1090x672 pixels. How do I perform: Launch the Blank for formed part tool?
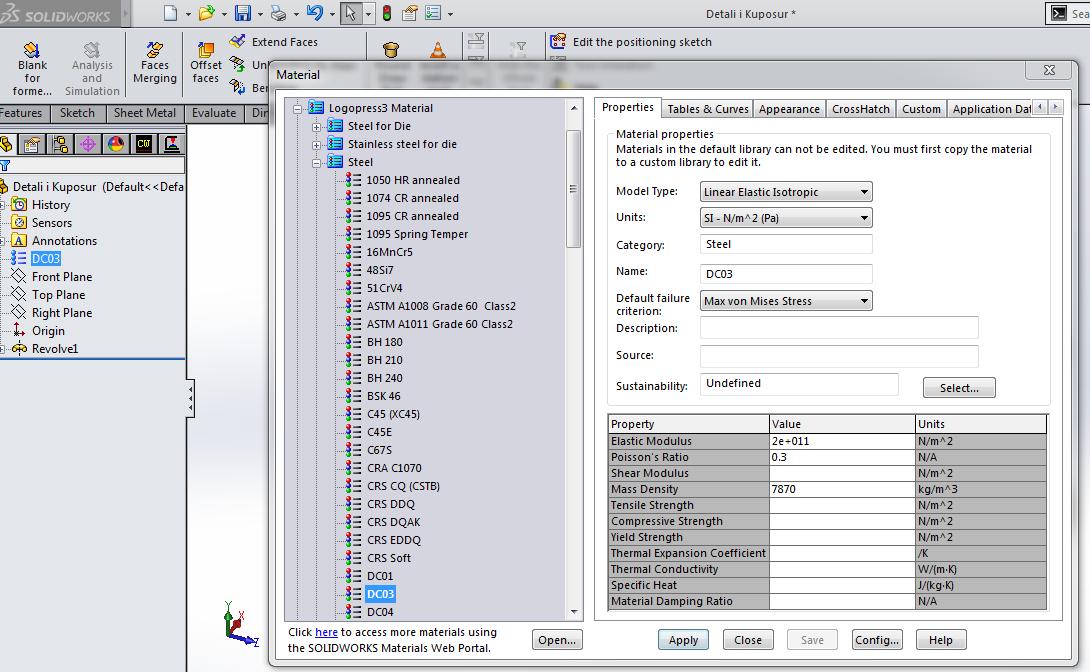coord(32,69)
